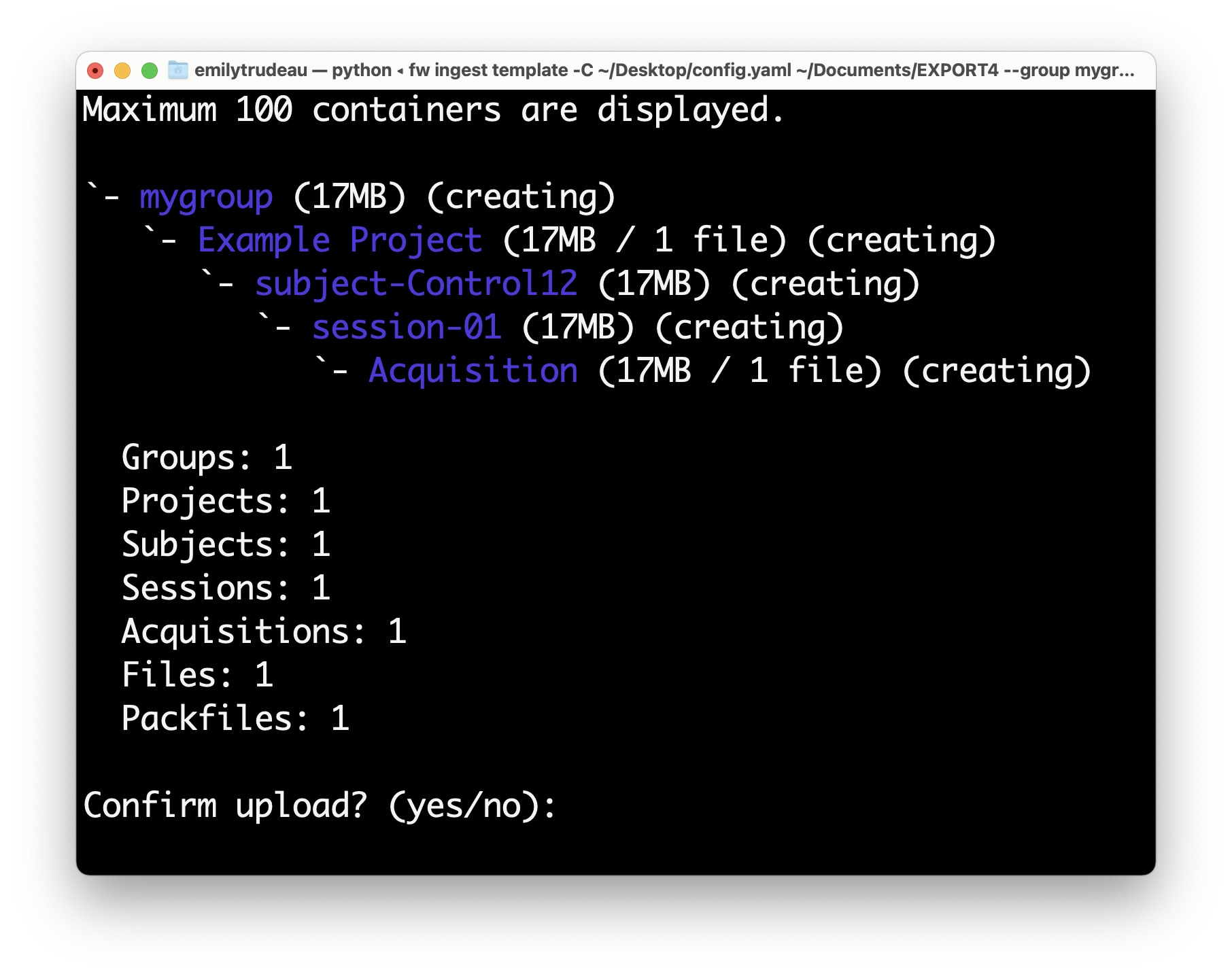Click the 'Groups: 1' summary line
The height and width of the screenshot is (976, 1232).
[207, 457]
